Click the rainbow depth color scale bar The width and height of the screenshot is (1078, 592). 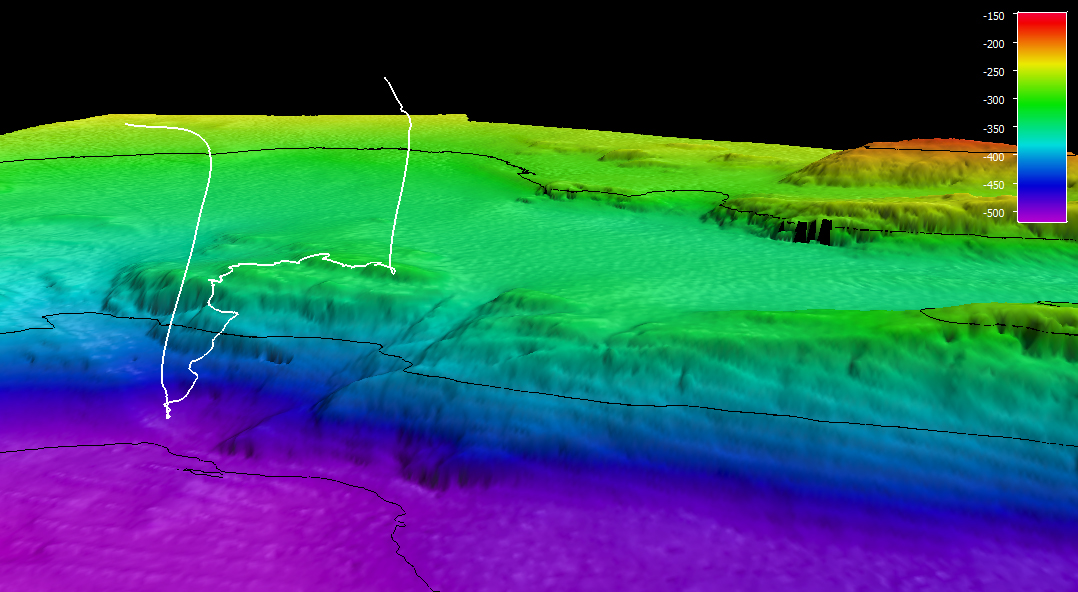pos(1042,117)
